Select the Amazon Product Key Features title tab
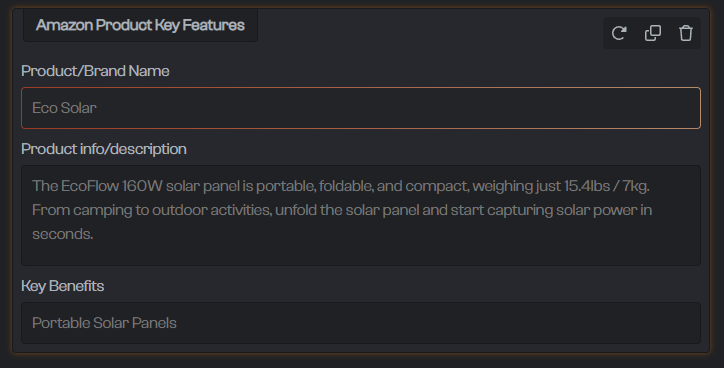The height and width of the screenshot is (368, 724). pos(140,25)
